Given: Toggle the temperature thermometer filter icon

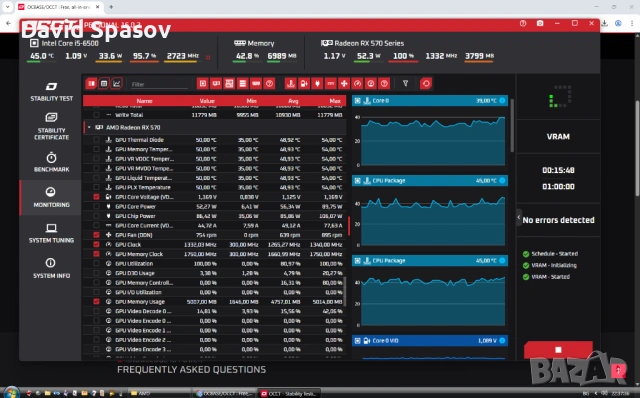Looking at the screenshot, I should coord(291,84).
